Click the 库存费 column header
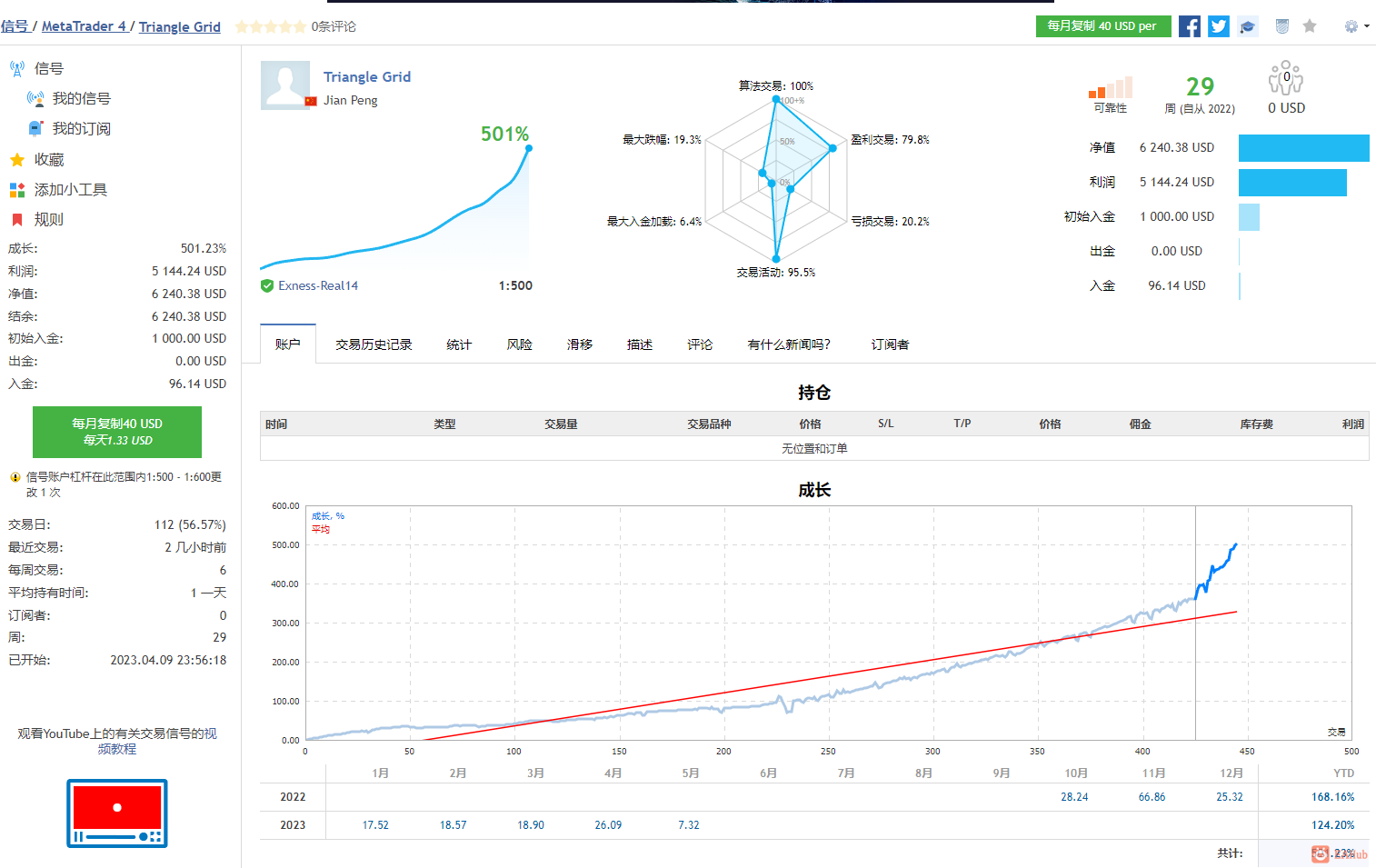This screenshot has height=868, width=1376. point(1257,424)
